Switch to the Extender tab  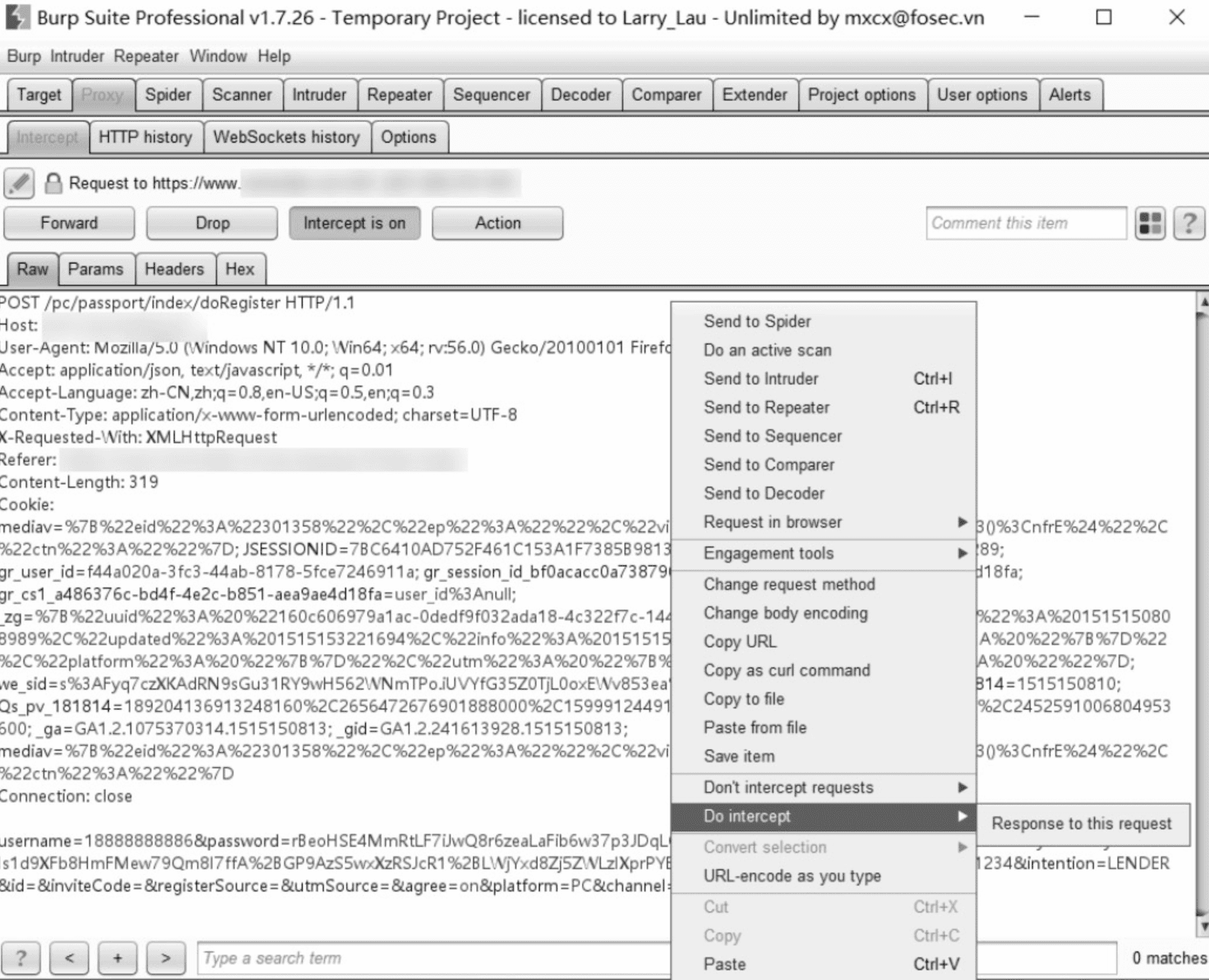click(755, 95)
